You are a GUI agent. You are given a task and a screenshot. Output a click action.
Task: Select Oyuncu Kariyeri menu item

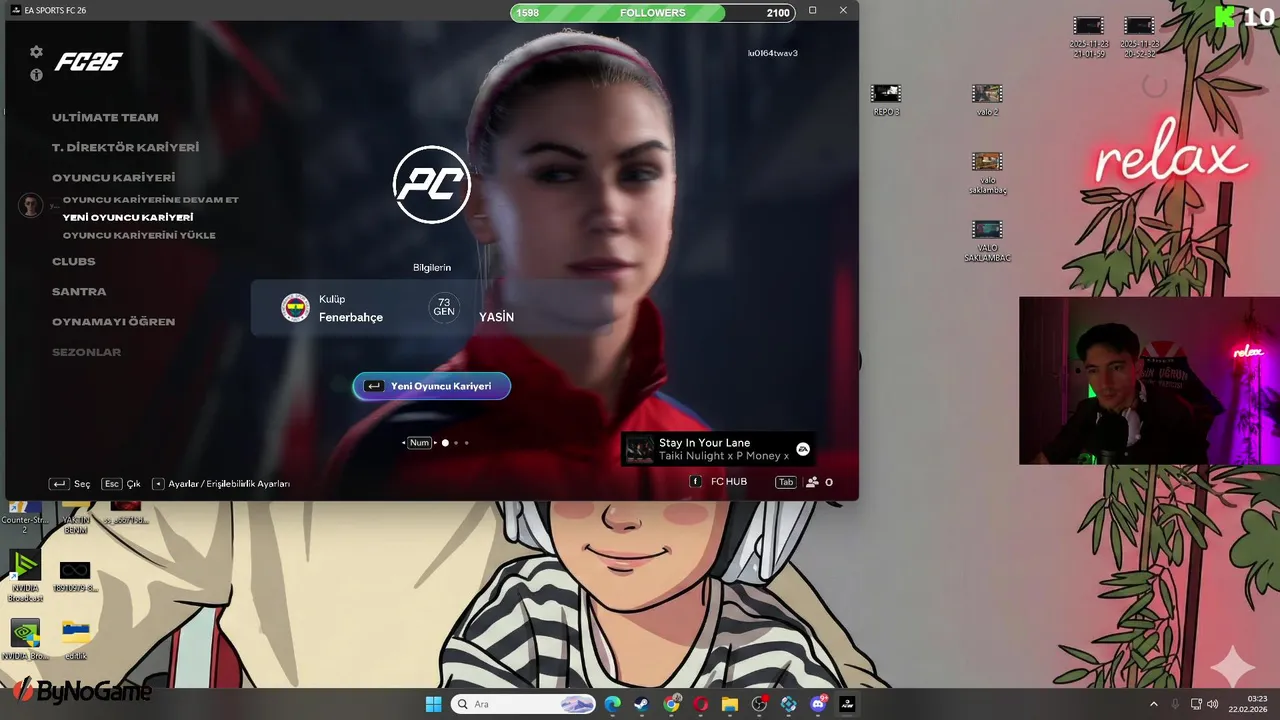pos(113,178)
